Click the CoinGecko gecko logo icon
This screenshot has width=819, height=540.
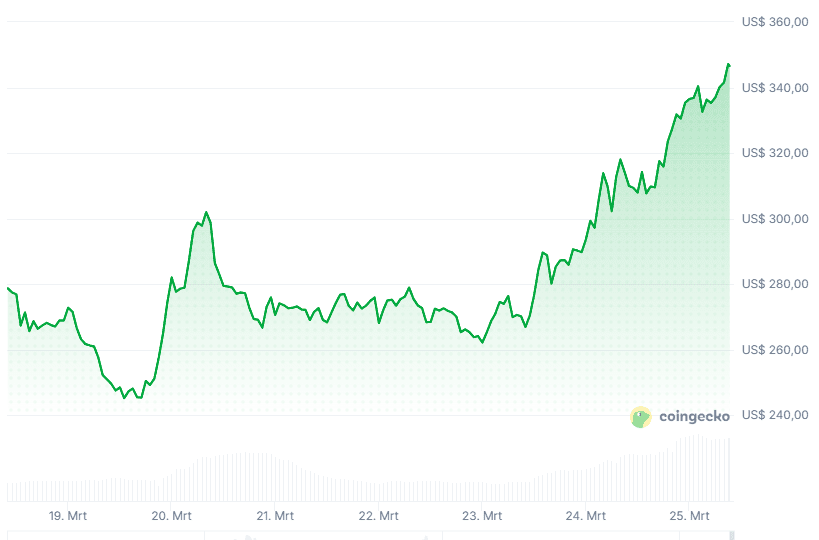tap(641, 417)
